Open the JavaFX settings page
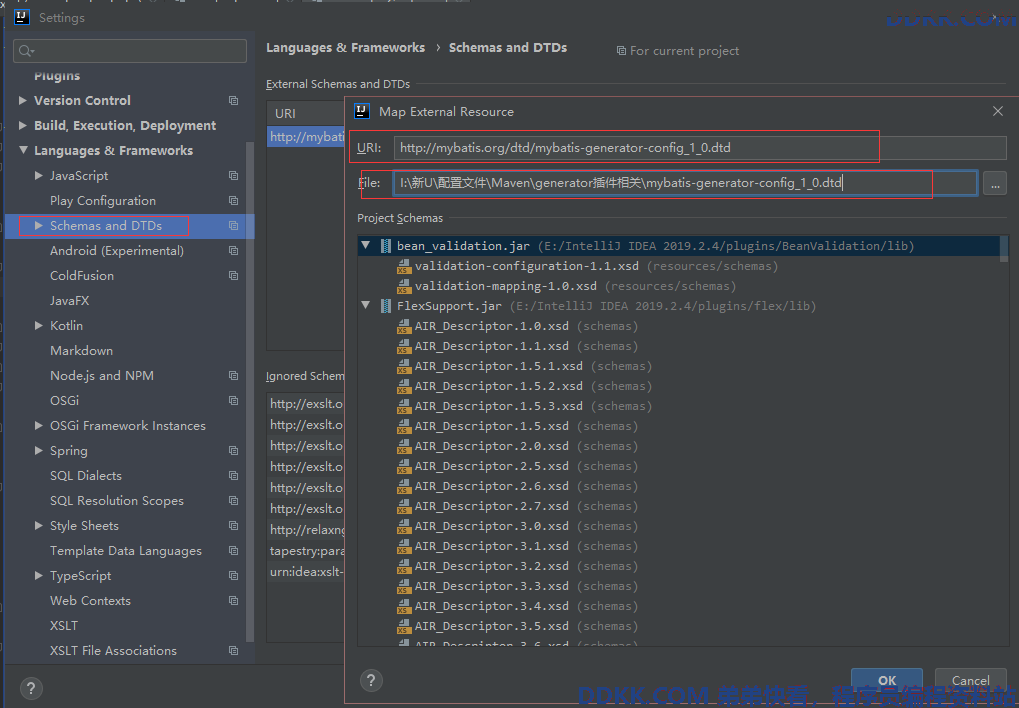Image resolution: width=1019 pixels, height=708 pixels. [x=70, y=301]
